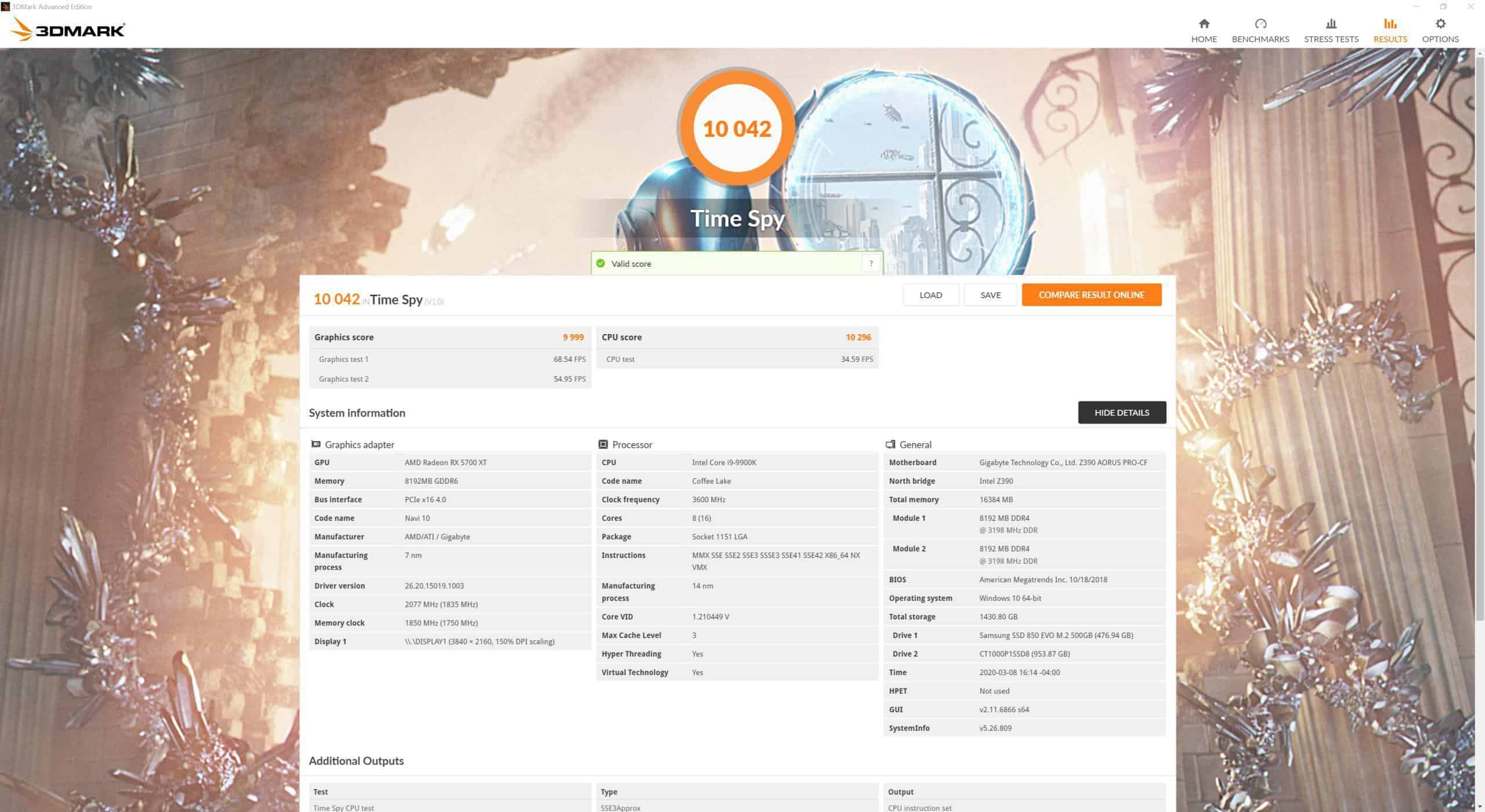The image size is (1485, 812).
Task: Click the valid score help question mark
Action: 870,263
